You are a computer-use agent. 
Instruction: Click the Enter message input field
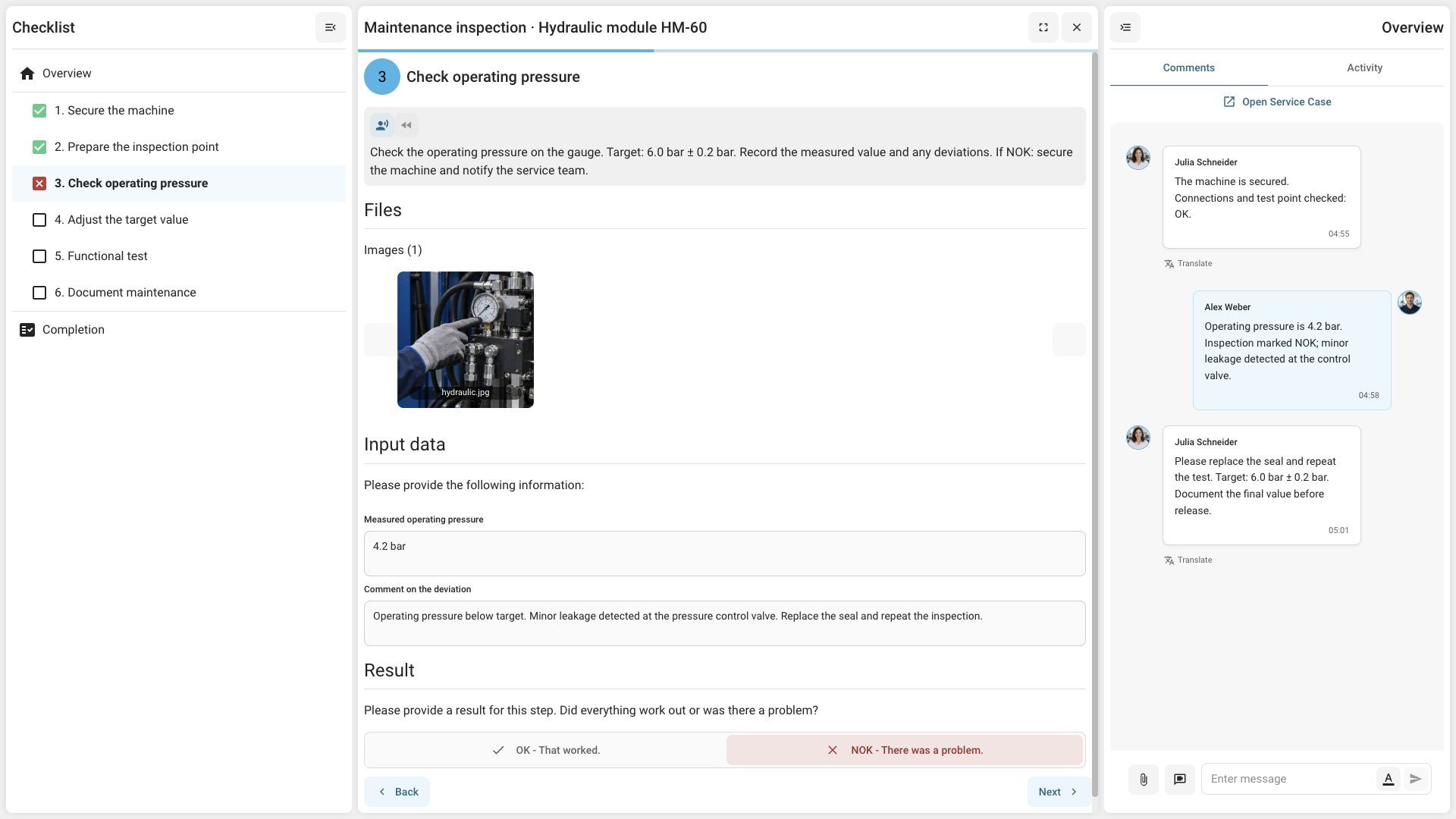[1289, 779]
